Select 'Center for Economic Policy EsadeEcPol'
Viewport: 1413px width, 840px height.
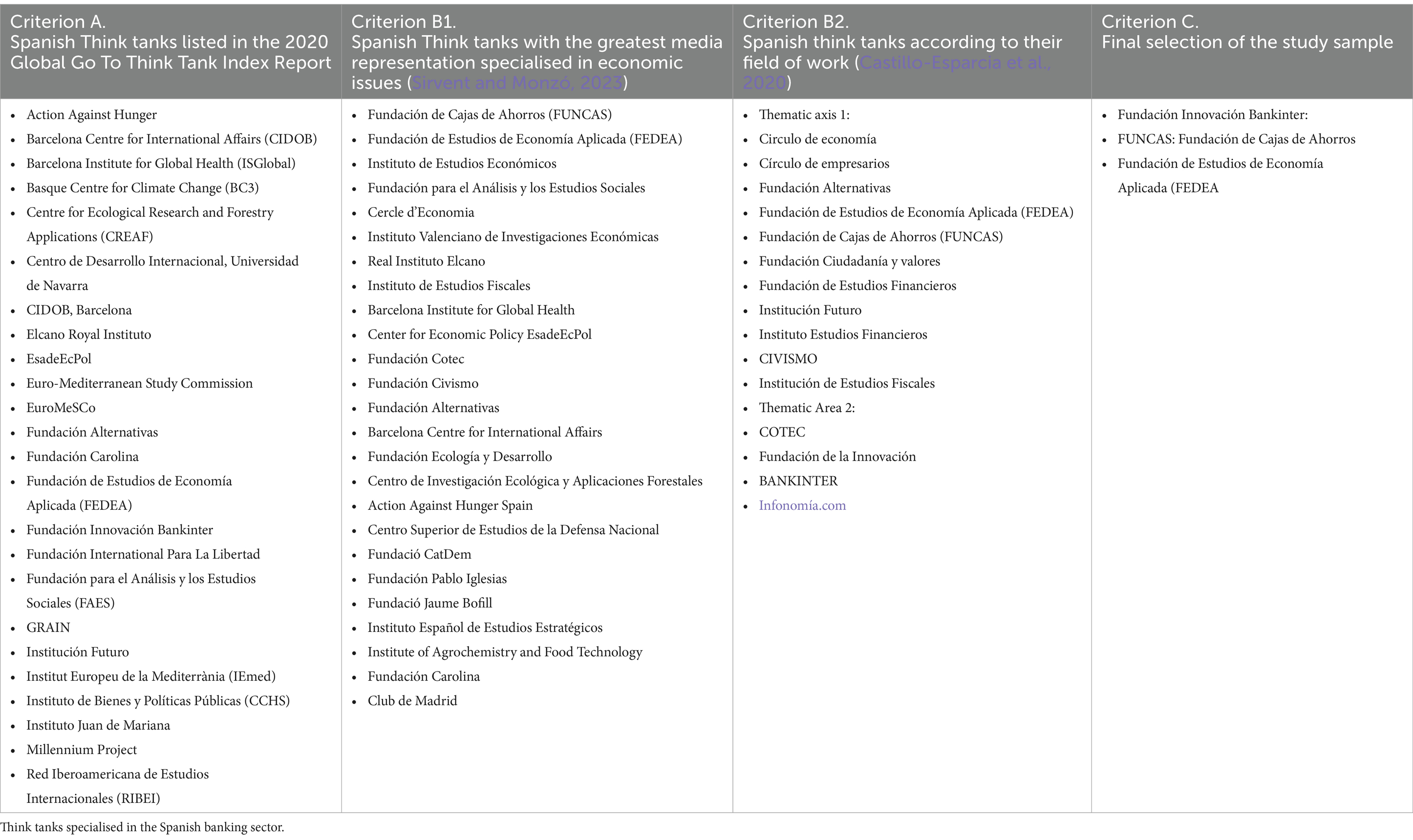[479, 335]
